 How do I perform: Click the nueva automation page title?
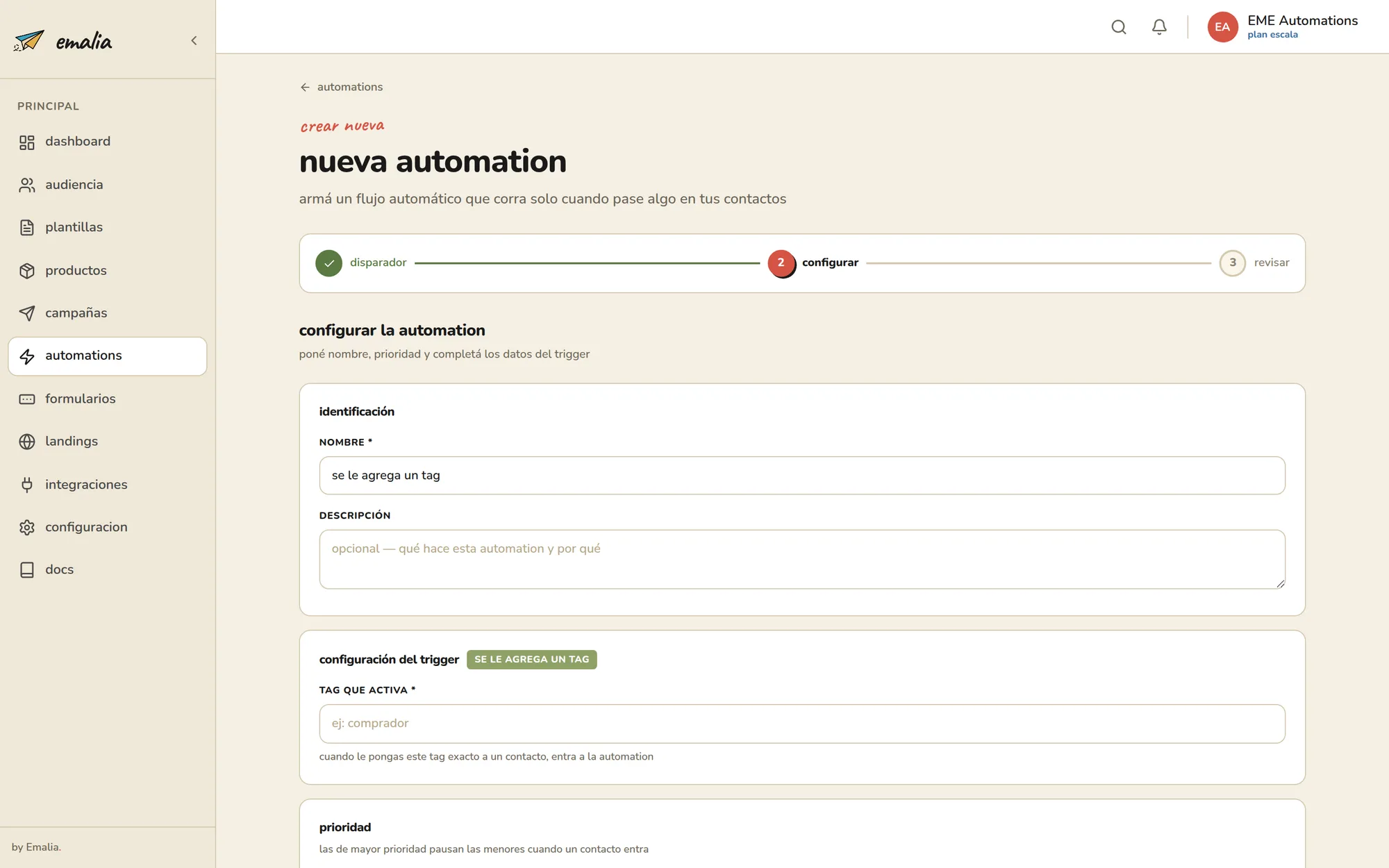pos(433,162)
